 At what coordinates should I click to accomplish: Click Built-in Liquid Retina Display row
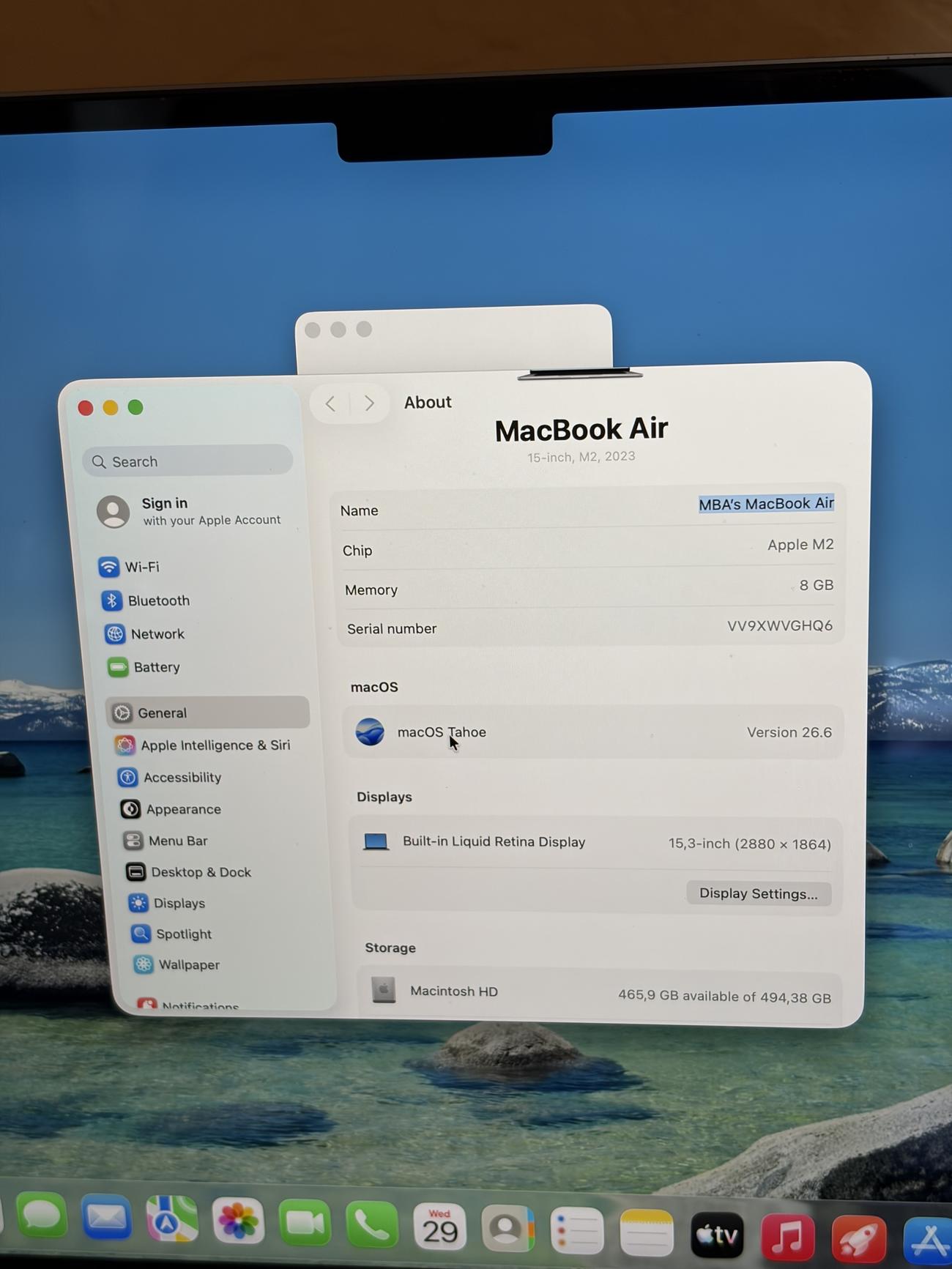pos(597,843)
